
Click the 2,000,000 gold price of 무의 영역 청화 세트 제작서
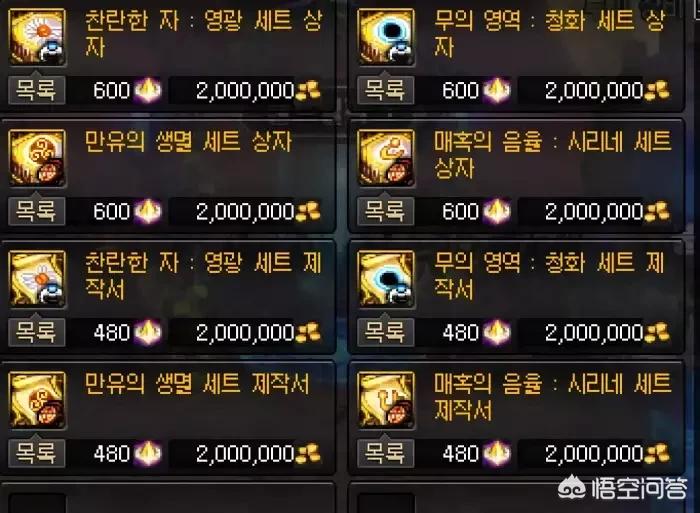(607, 333)
